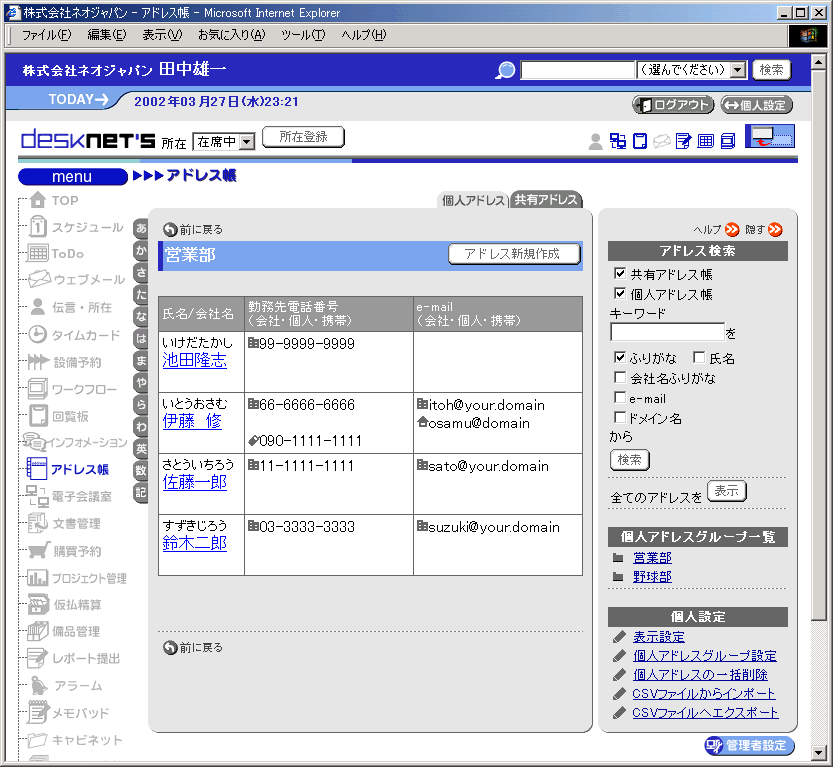Enable the ドメイン名 checkbox
The height and width of the screenshot is (767, 833).
[x=620, y=418]
